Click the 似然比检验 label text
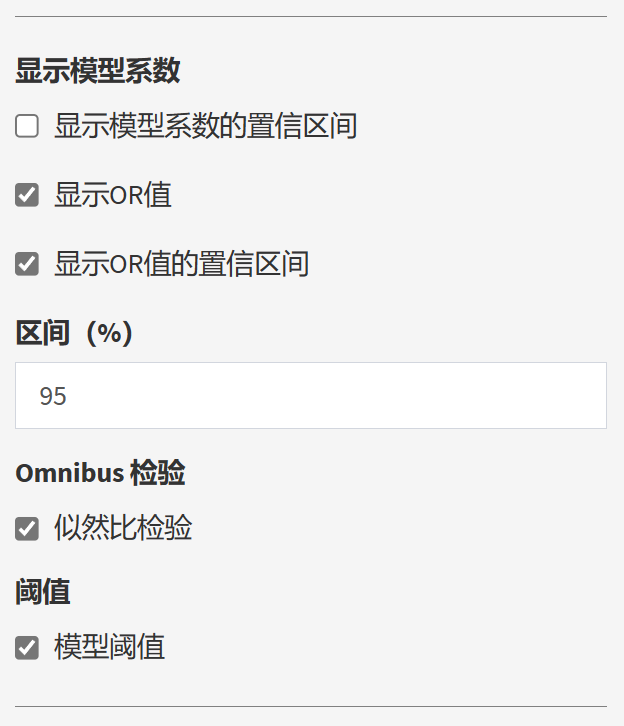 [123, 528]
